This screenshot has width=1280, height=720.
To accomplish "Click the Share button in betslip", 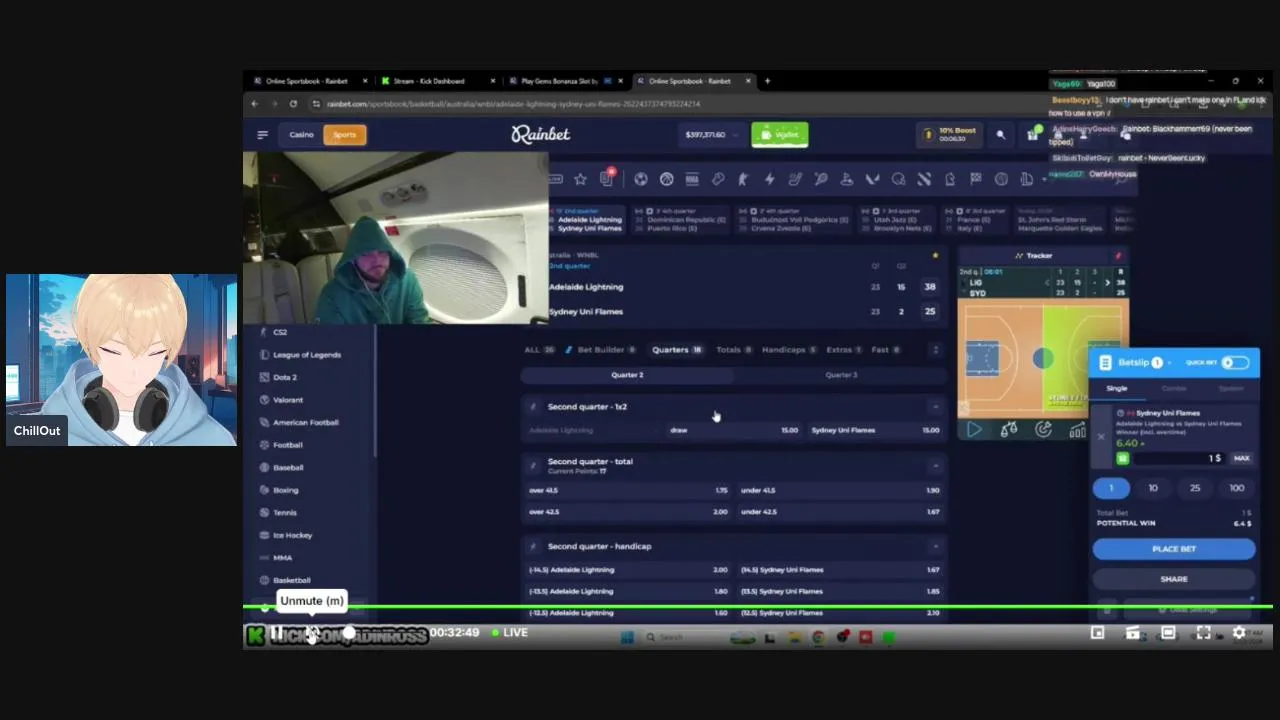I will click(1174, 579).
